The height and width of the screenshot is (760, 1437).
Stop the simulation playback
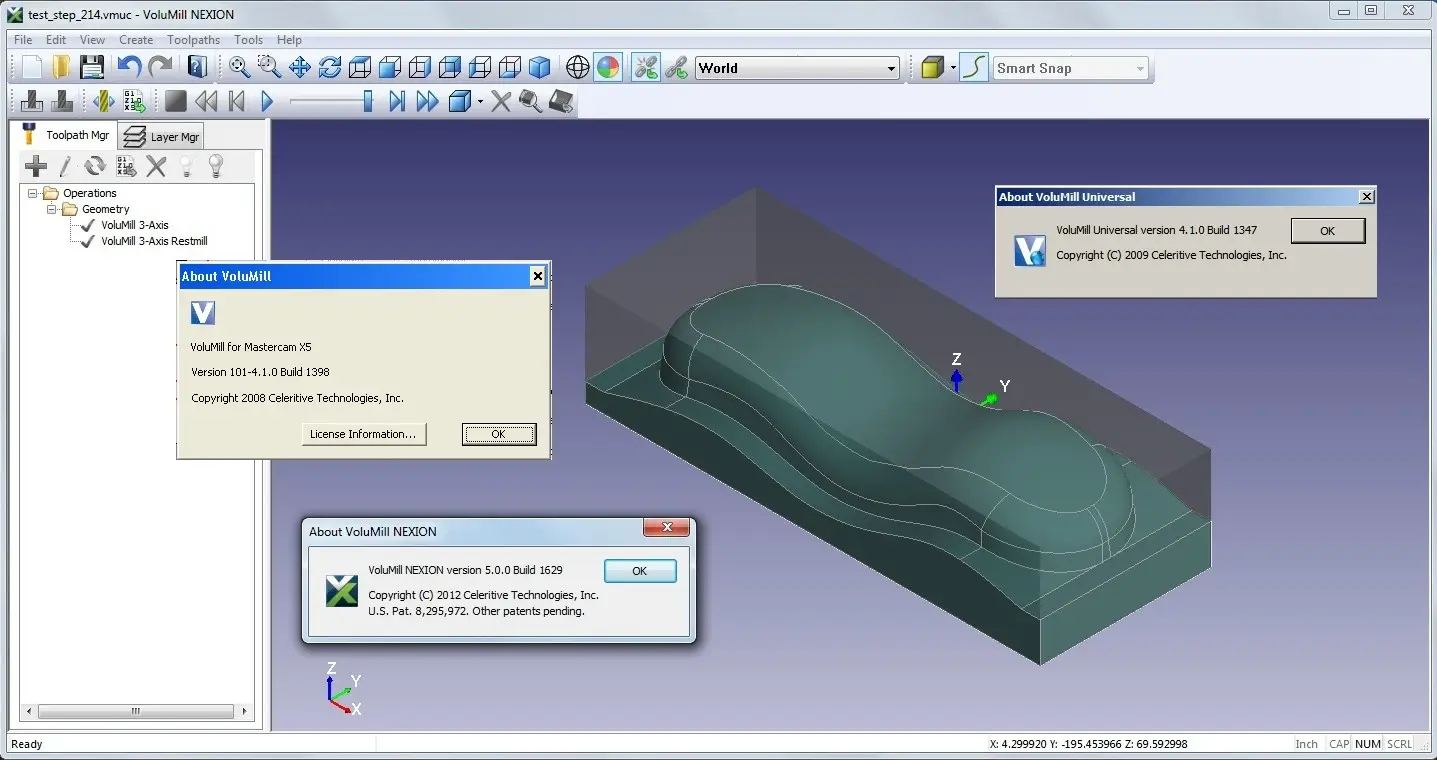[x=176, y=101]
